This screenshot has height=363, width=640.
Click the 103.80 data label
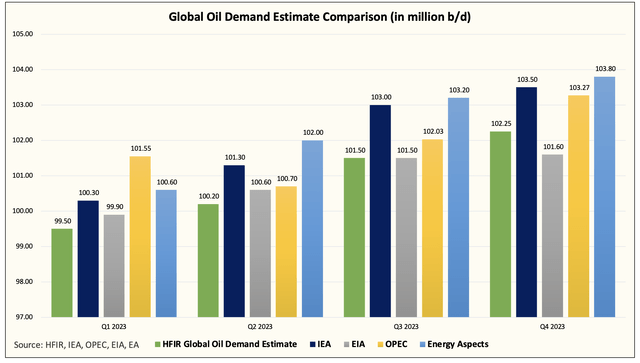(606, 69)
